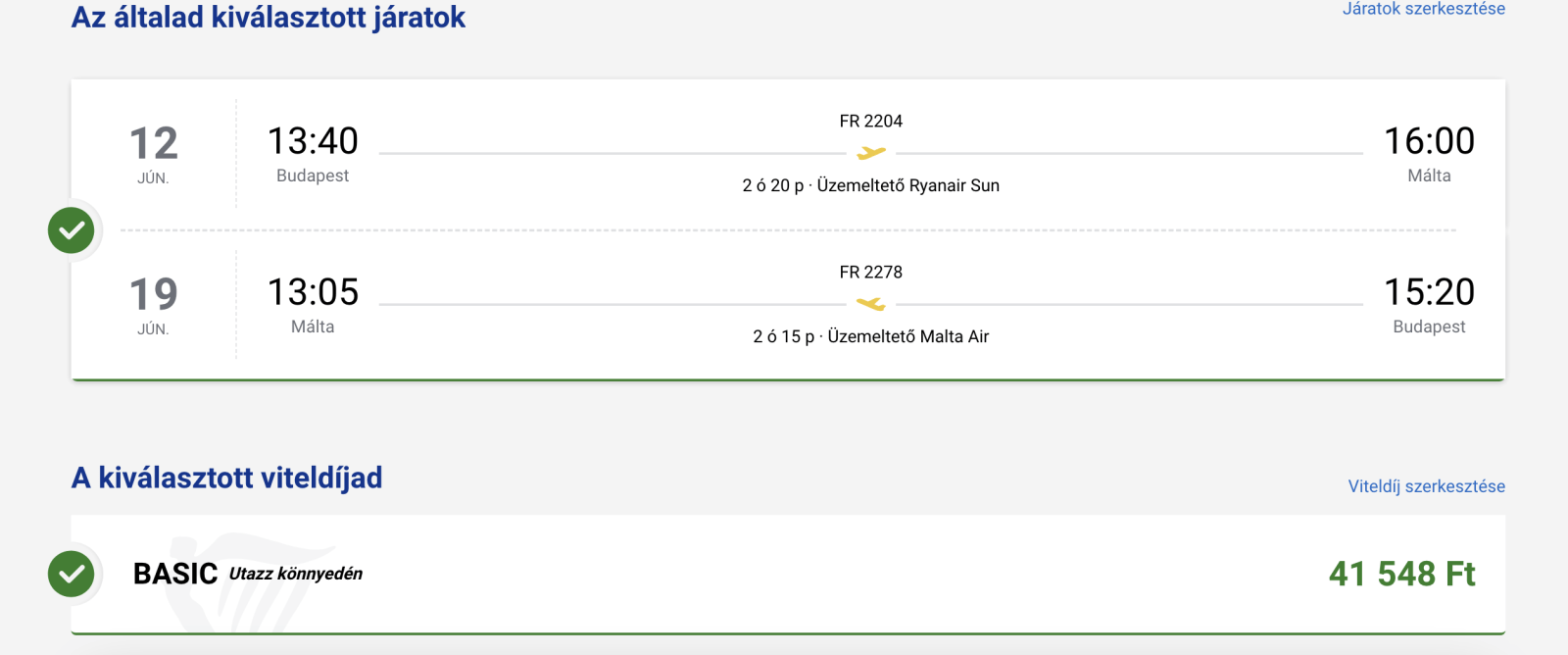Click the 12 JÚN. date block
The width and height of the screenshot is (1568, 655).
tap(154, 154)
